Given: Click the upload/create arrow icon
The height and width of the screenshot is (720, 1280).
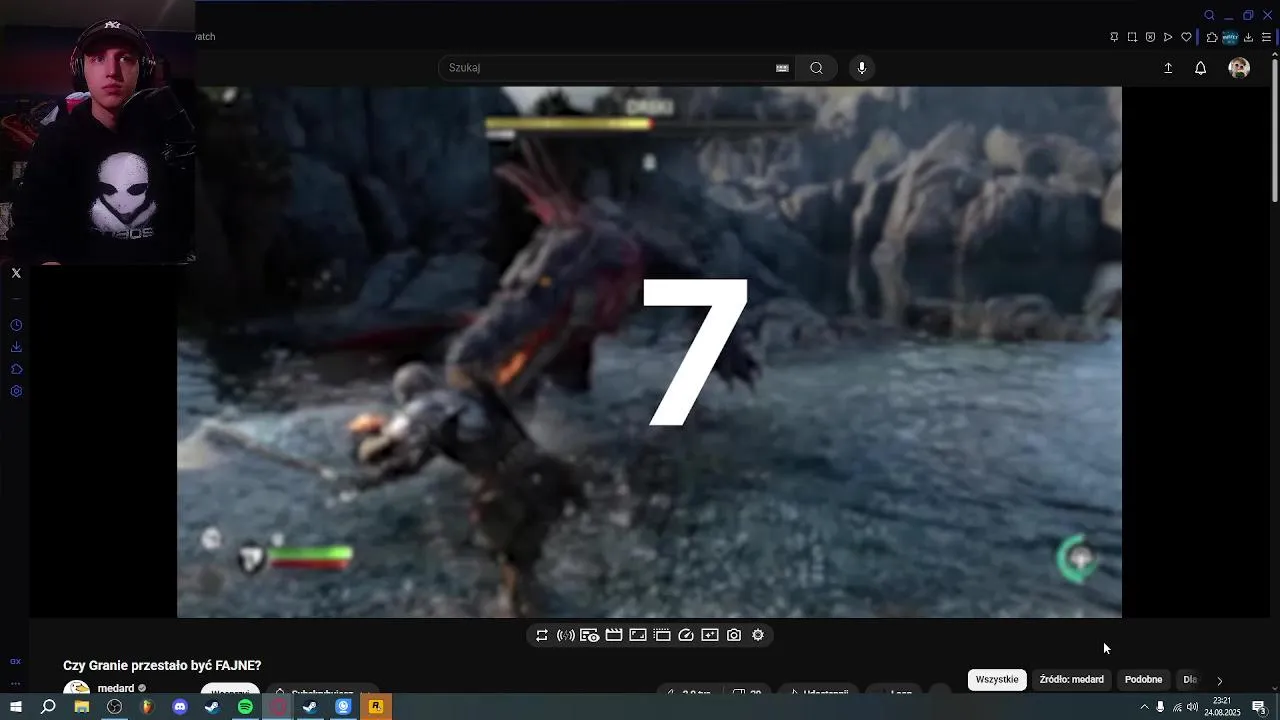Looking at the screenshot, I should (1168, 68).
